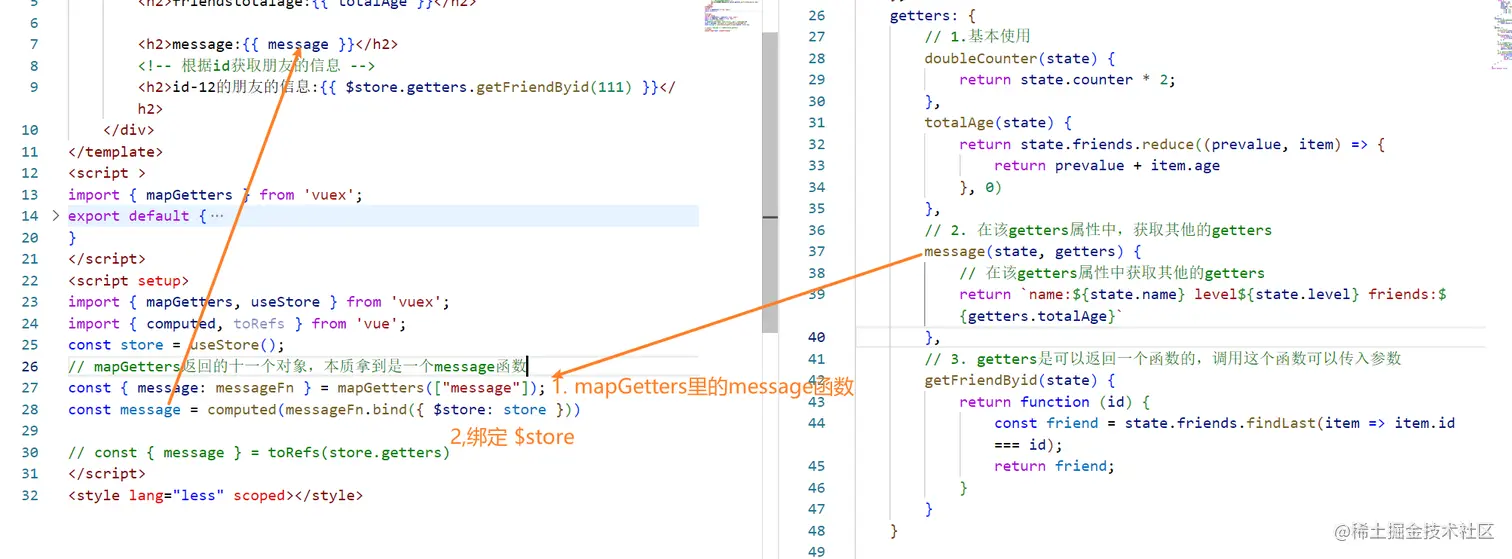Click line number 21 in the left gutter
This screenshot has width=1512, height=559.
pos(29,259)
